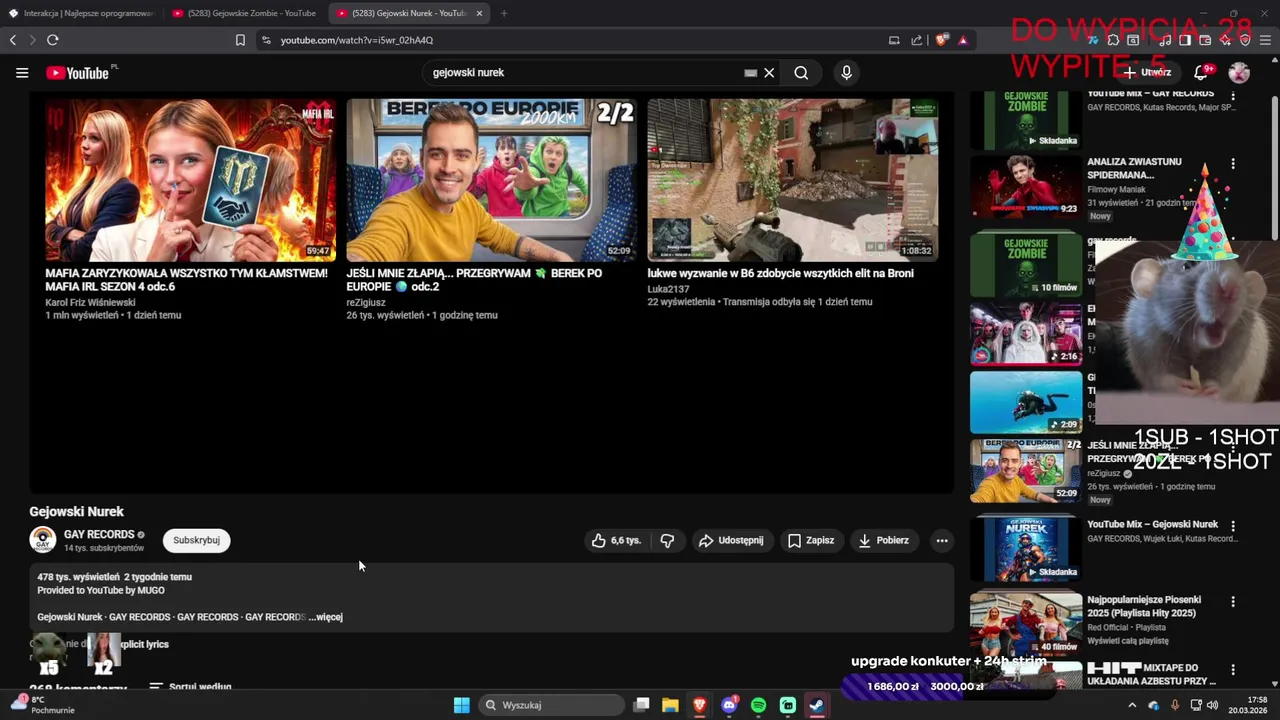Reload the page in the browser
1280x720 pixels.
52,40
